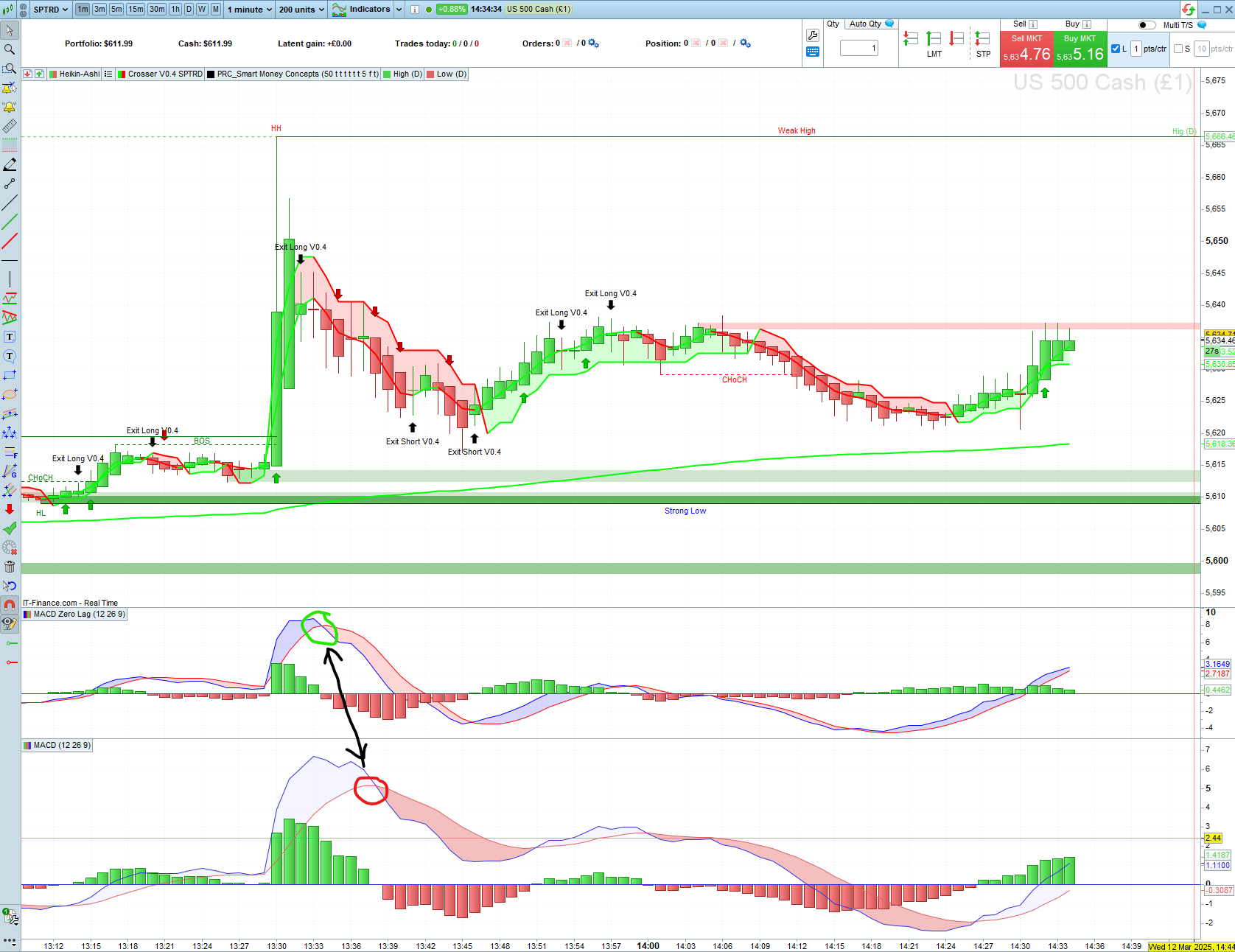The image size is (1235, 952).
Task: Expand the Indicators dropdown arrow
Action: point(399,10)
